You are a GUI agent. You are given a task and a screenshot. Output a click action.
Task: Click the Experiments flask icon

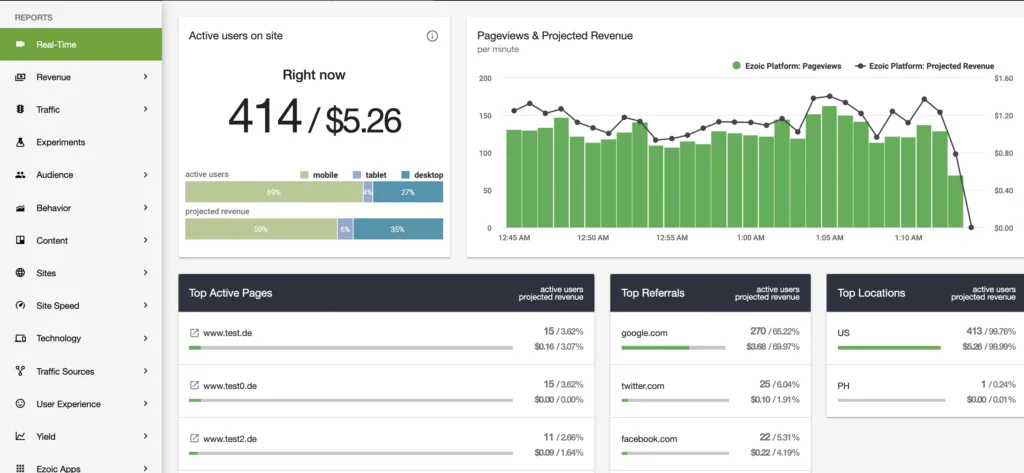(20, 142)
